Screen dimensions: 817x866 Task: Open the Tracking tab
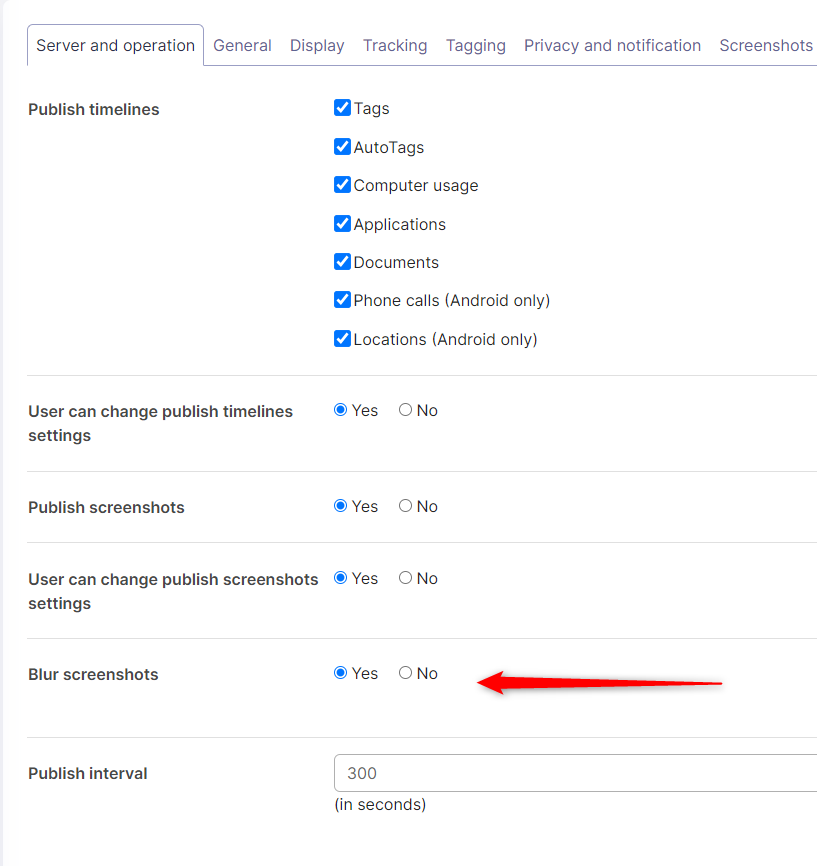tap(395, 46)
